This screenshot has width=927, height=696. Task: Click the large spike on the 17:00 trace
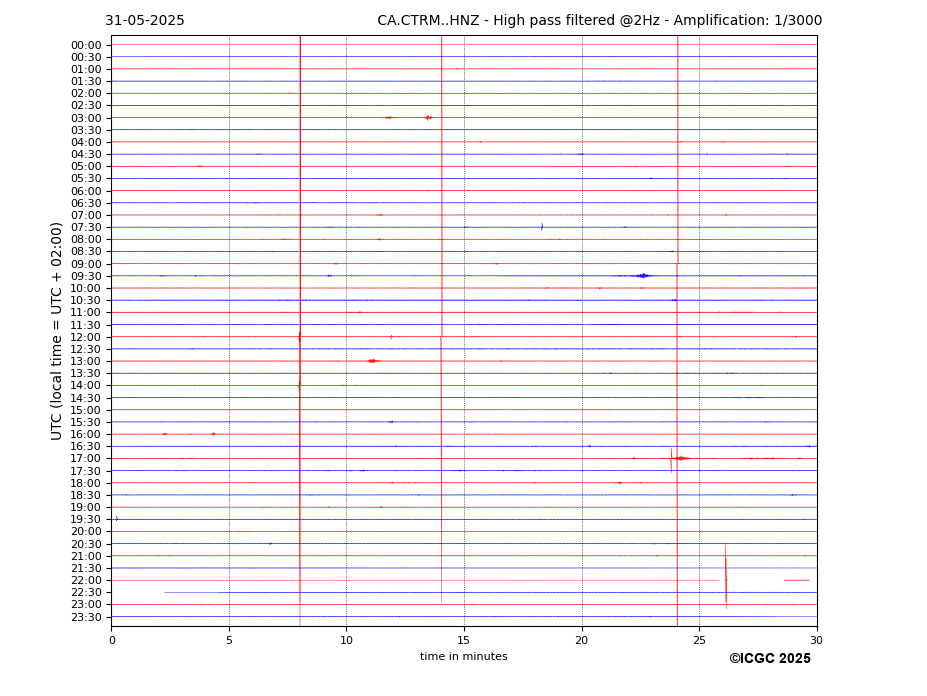point(672,460)
